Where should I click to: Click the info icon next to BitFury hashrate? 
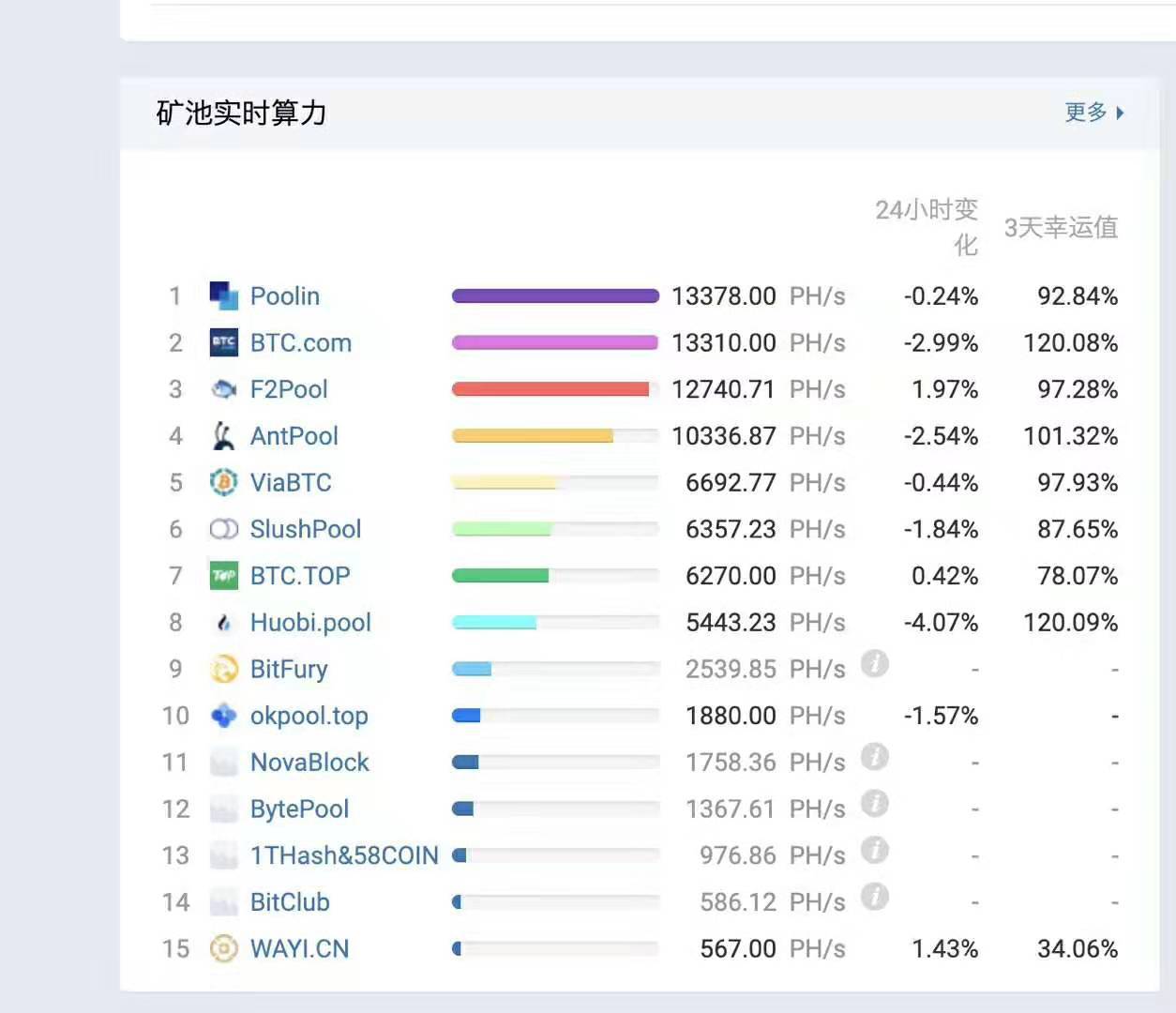pos(874,664)
